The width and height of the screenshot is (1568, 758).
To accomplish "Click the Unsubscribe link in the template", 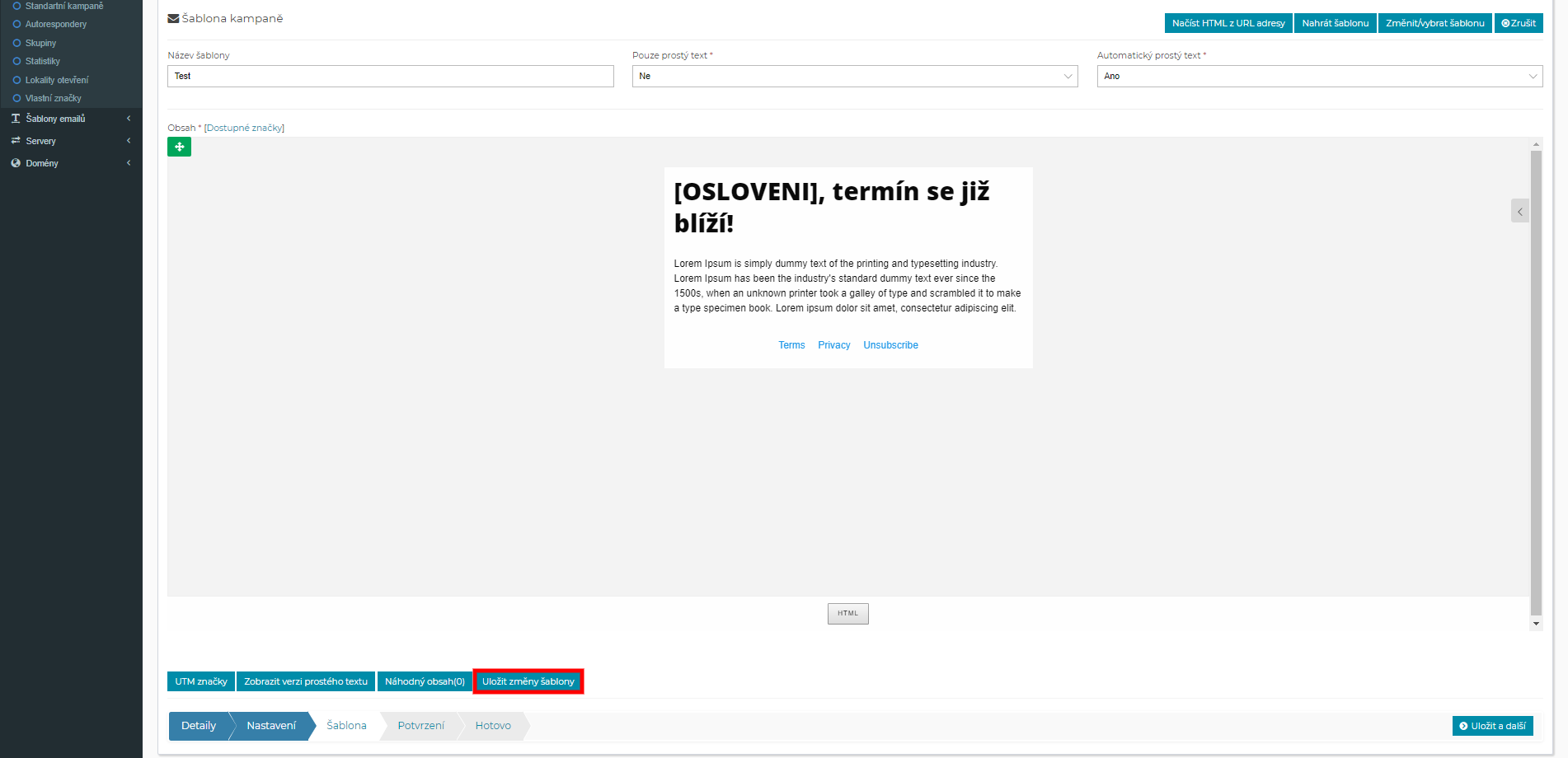I will [x=890, y=345].
